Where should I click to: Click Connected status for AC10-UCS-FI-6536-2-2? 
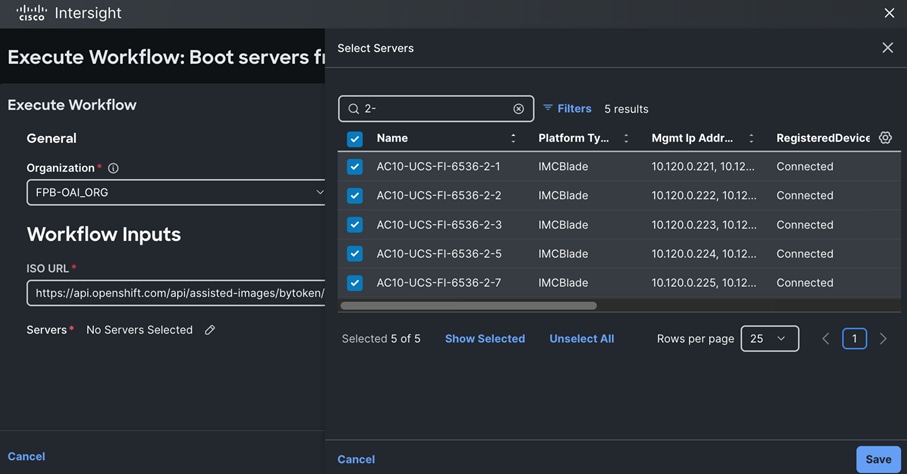(x=805, y=196)
